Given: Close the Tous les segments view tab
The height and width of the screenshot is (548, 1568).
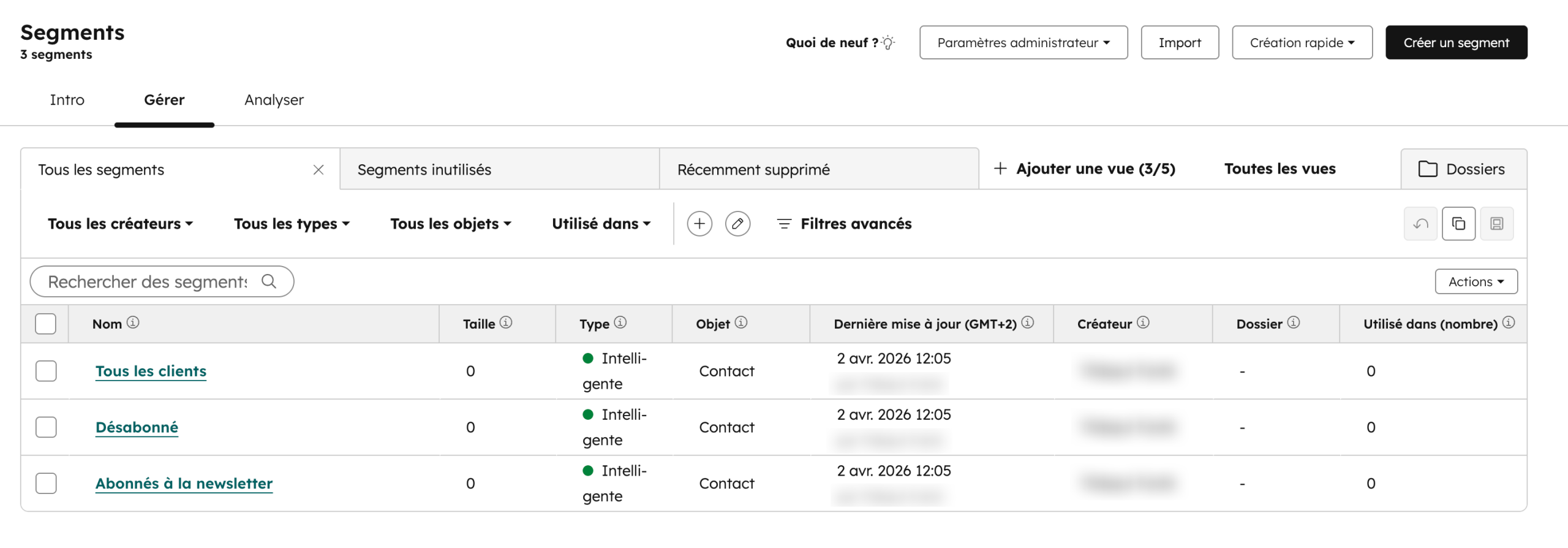Looking at the screenshot, I should tap(318, 170).
